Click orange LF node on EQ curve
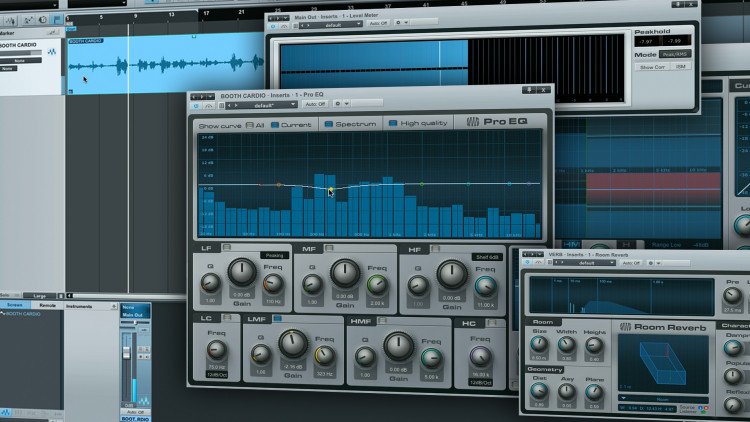750x422 pixels. (278, 185)
